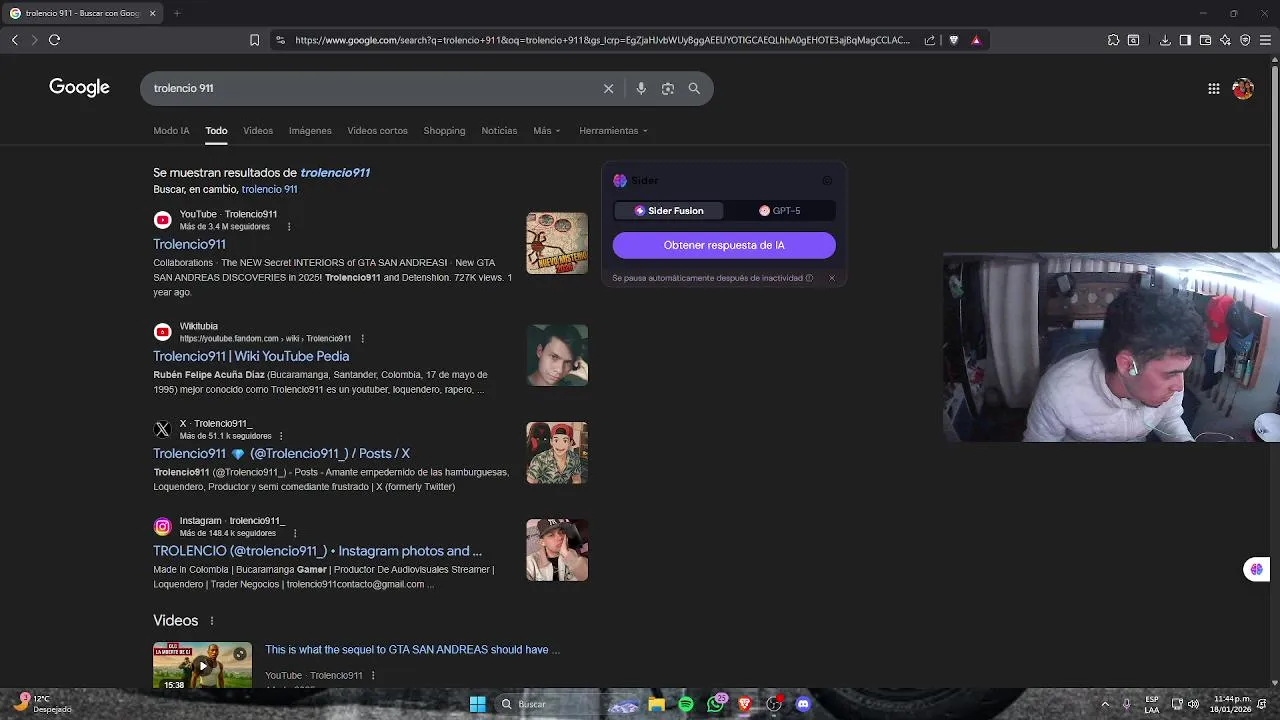
Task: Open the volume control in tray
Action: [x=1193, y=704]
